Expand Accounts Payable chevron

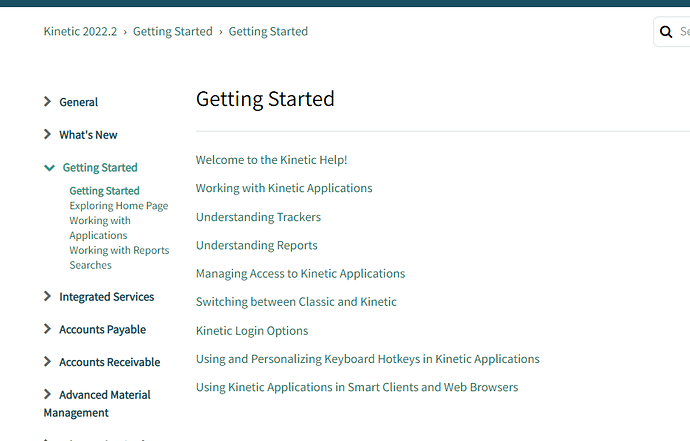pyautogui.click(x=48, y=329)
